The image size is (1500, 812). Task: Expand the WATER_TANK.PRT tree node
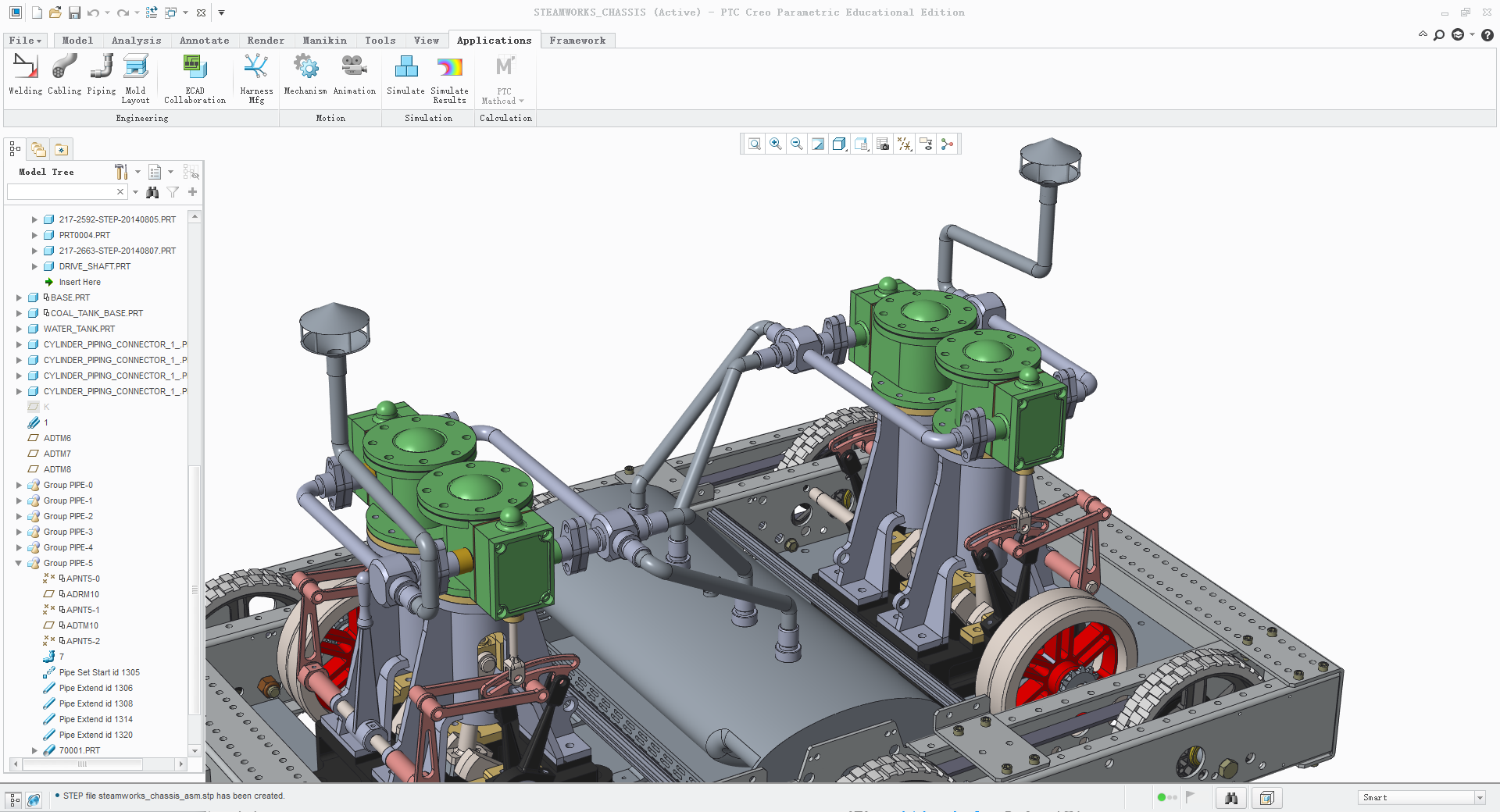pos(19,329)
